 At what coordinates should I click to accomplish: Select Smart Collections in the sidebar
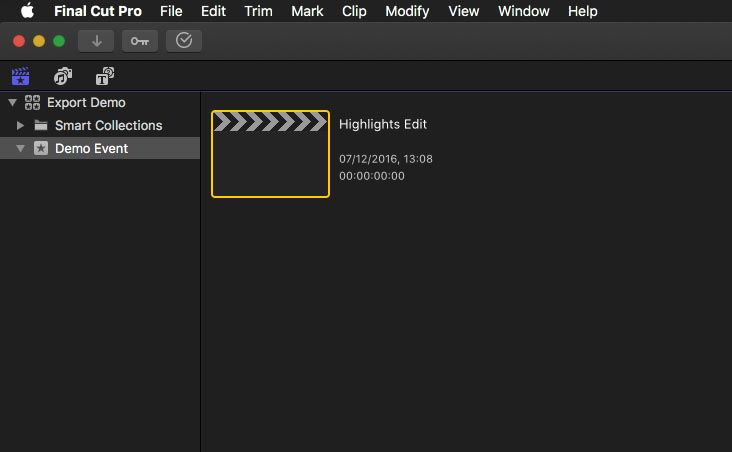(100, 125)
